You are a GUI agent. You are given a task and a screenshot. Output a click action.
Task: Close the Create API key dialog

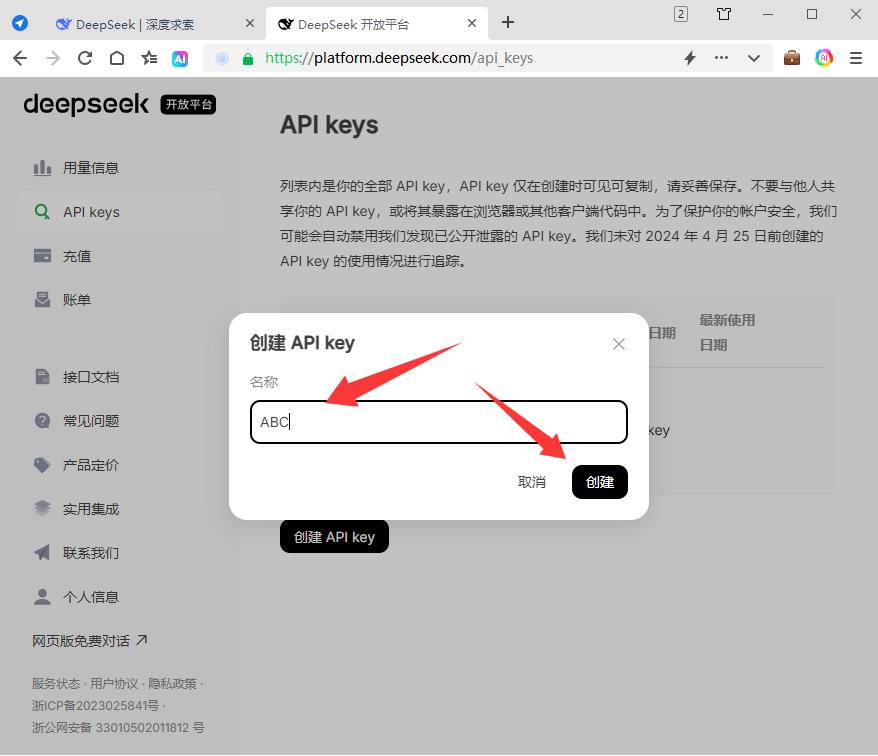tap(619, 344)
